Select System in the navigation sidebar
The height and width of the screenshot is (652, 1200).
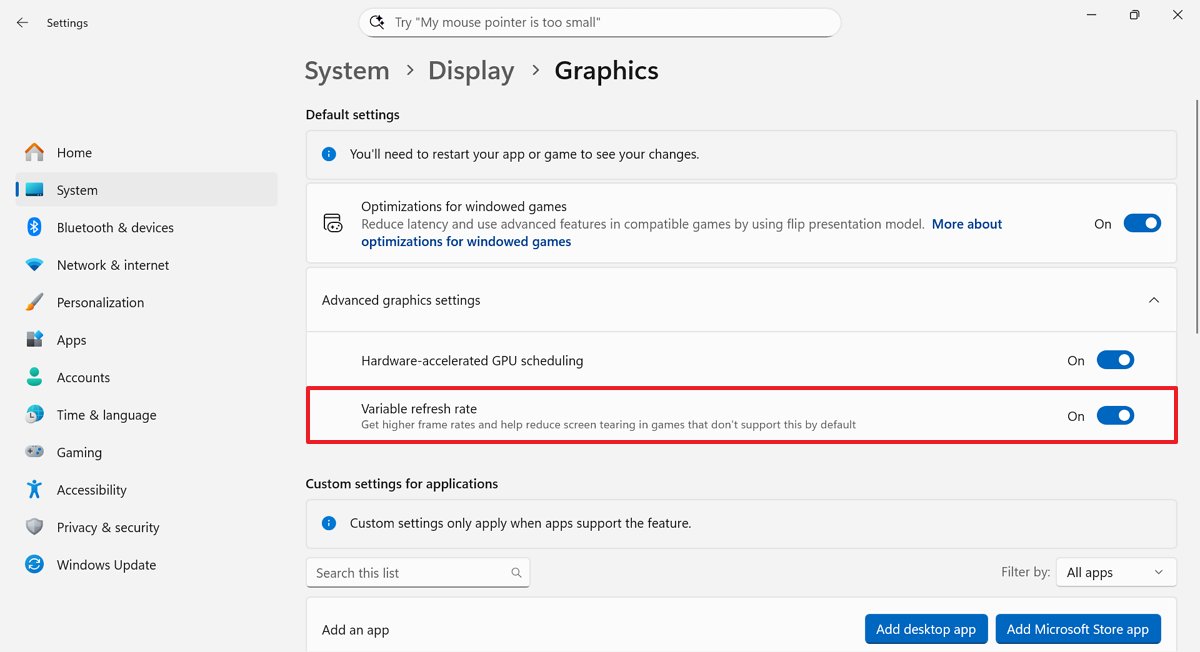[x=75, y=189]
